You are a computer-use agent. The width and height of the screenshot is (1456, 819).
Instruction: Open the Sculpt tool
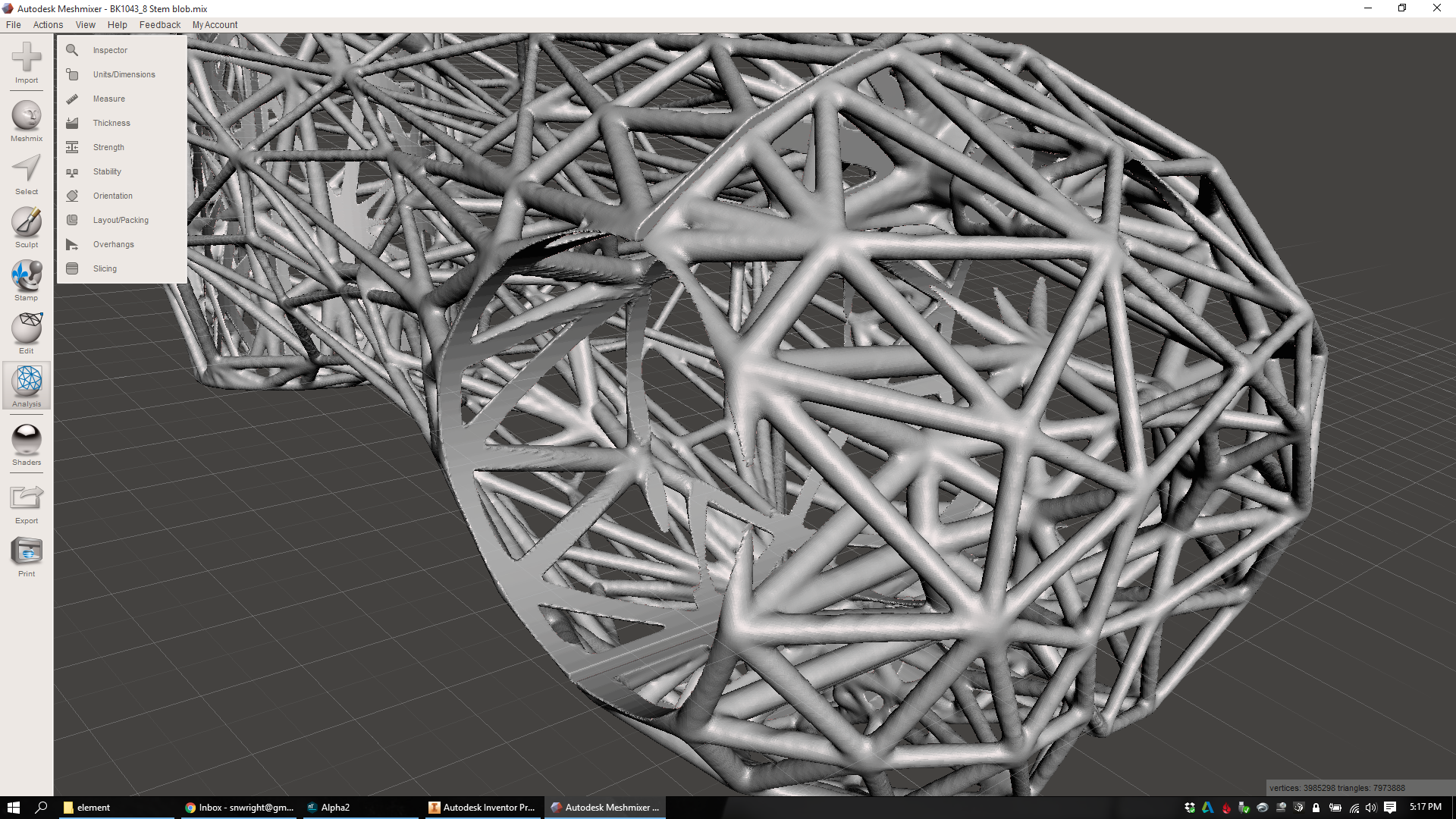click(26, 226)
